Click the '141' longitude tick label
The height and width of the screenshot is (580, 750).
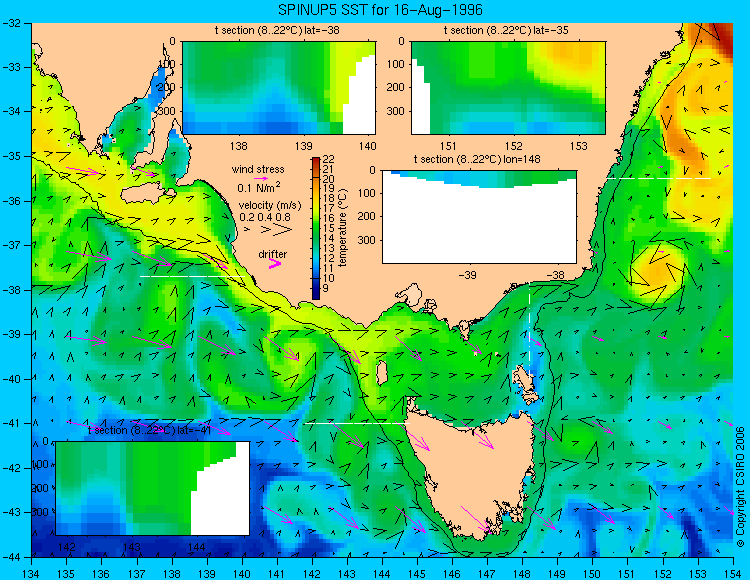pyautogui.click(x=277, y=574)
